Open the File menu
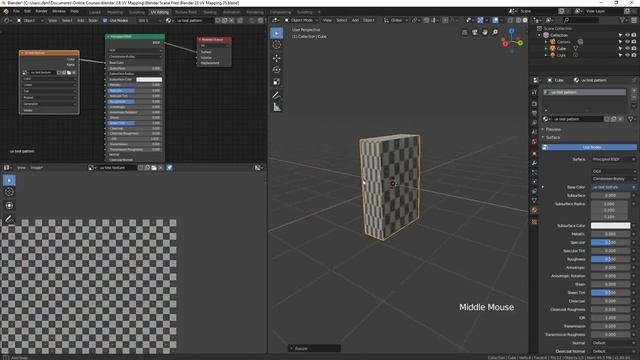 pos(17,11)
